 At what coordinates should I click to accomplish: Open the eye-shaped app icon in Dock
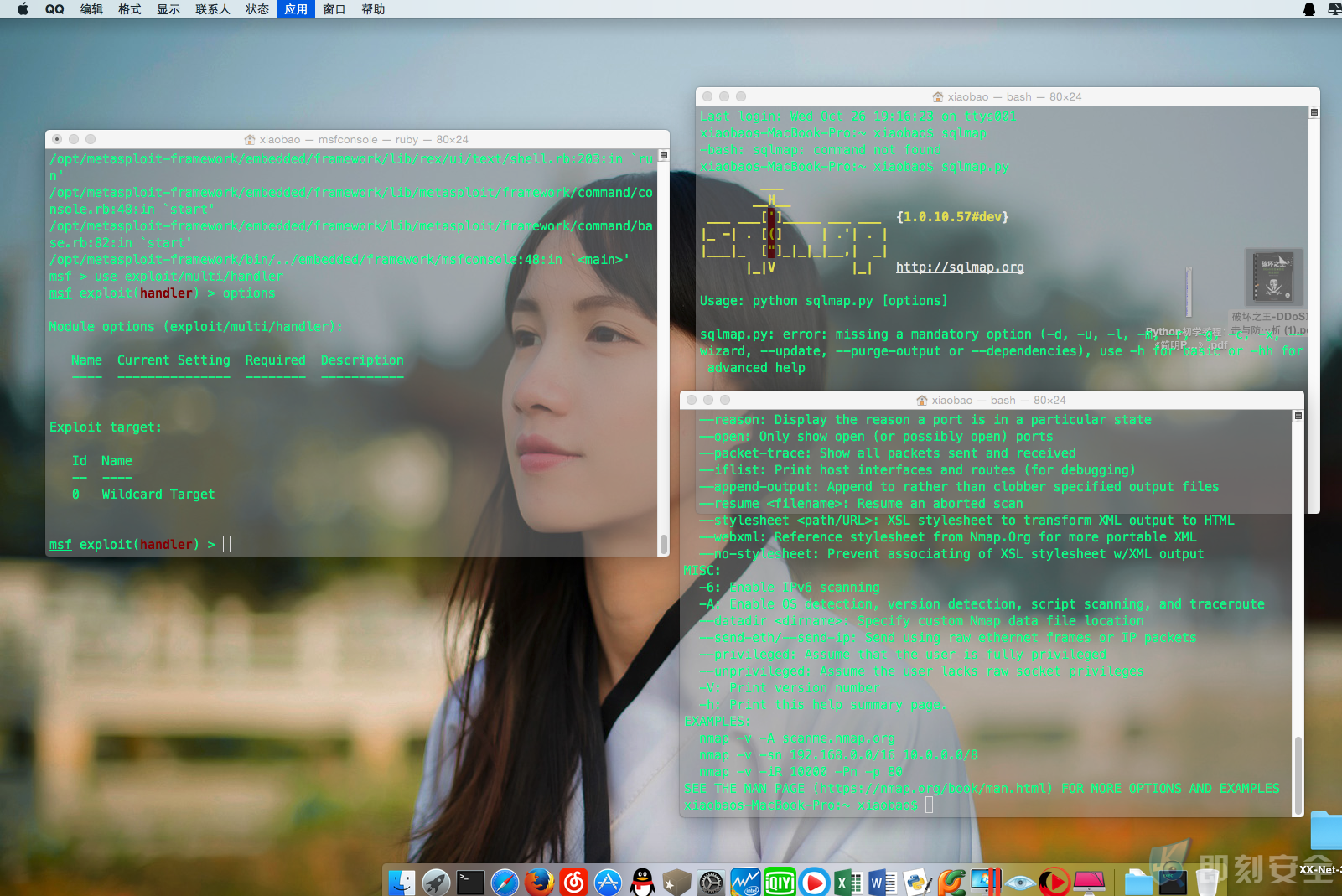pyautogui.click(x=1020, y=882)
